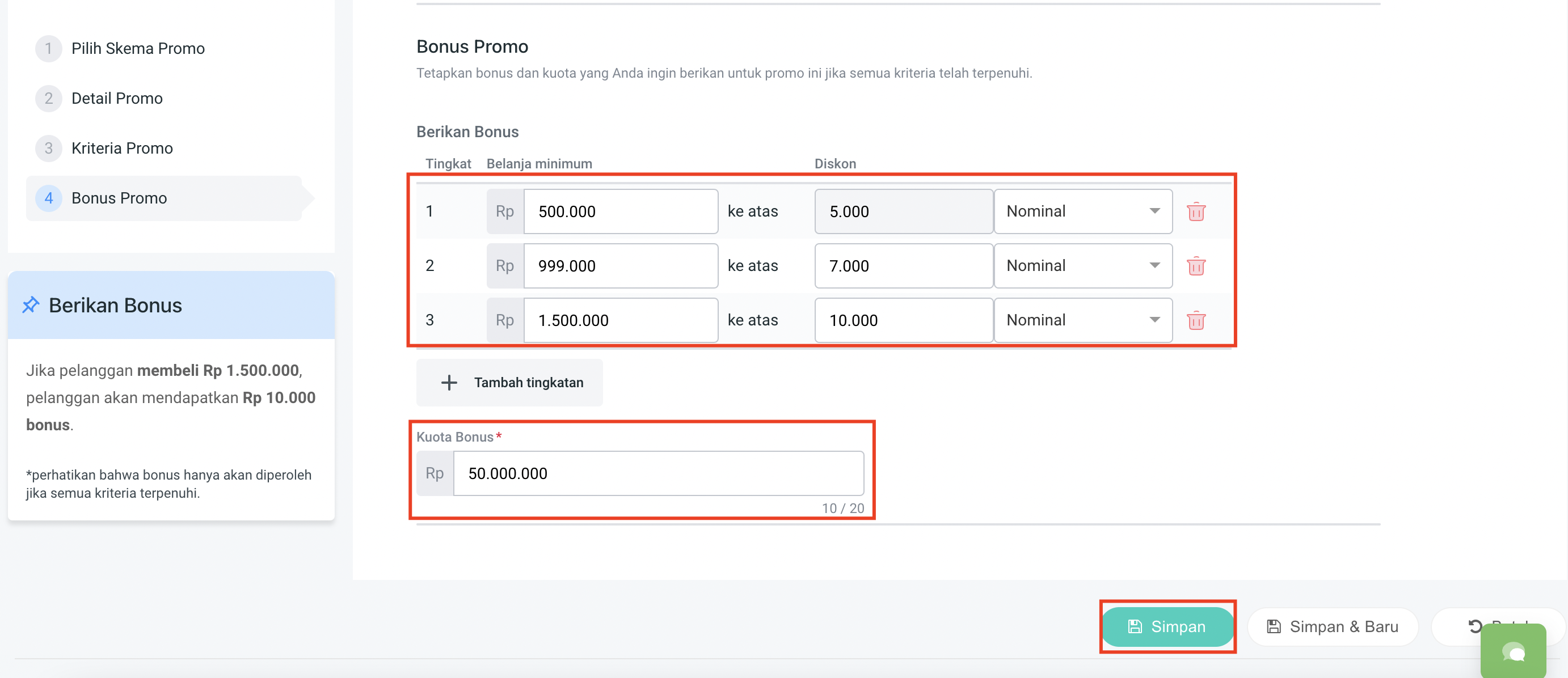Delete tier 3 with the trash icon

point(1195,320)
